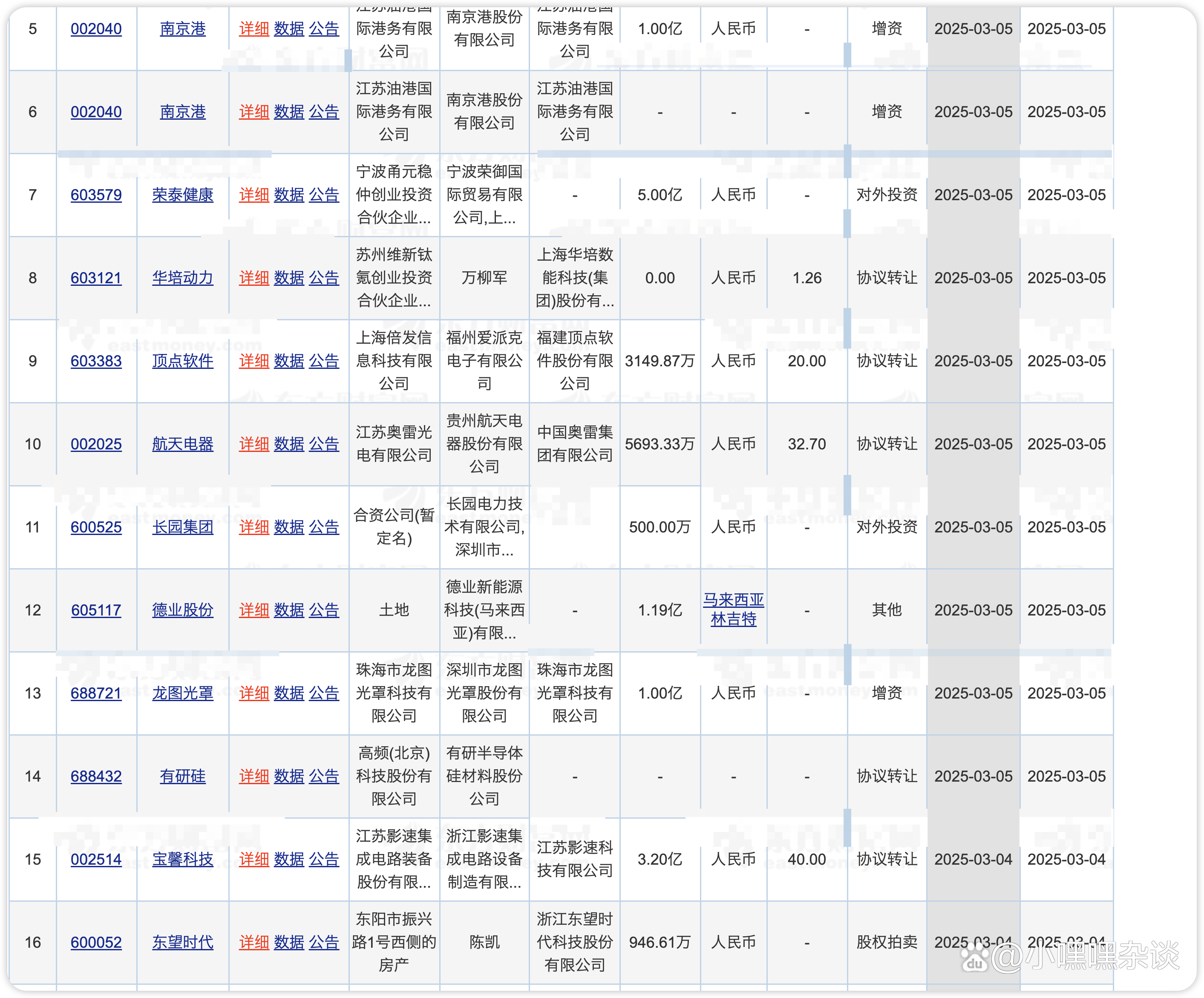Click 数据 link in row 13 龙图光罩
Screen dimensions: 1204x998
pyautogui.click(x=289, y=693)
